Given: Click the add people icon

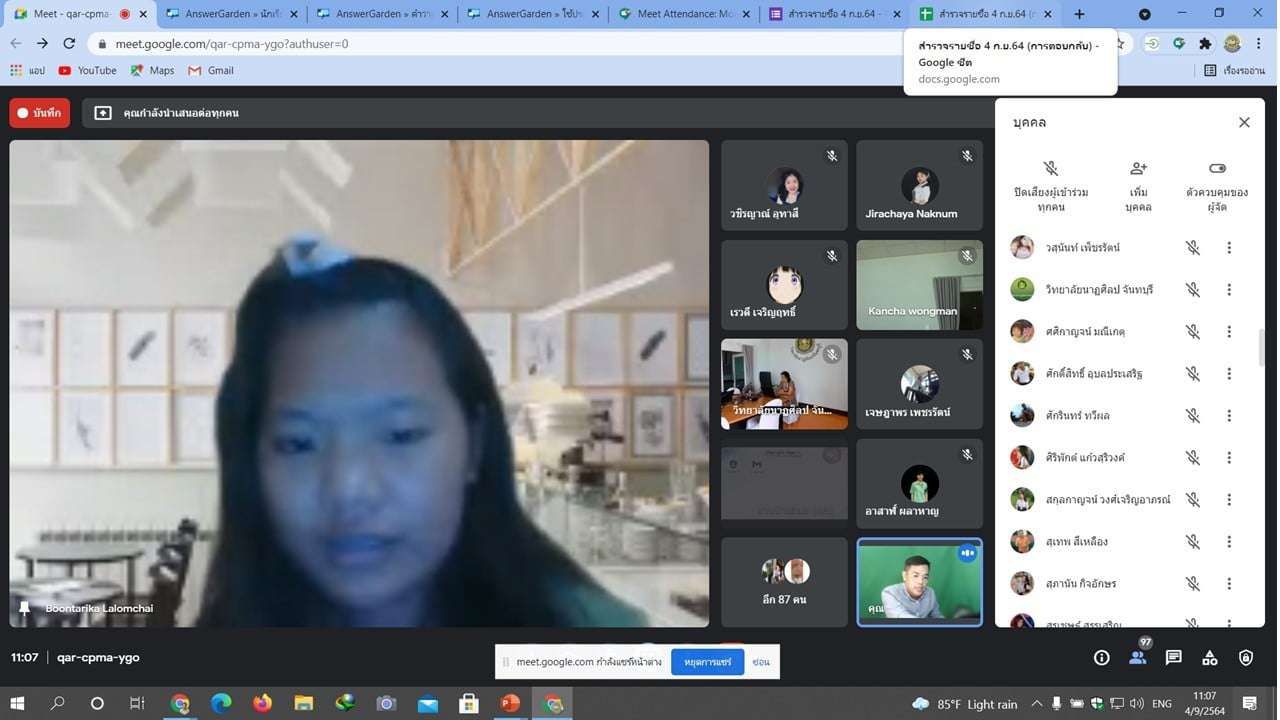Looking at the screenshot, I should coord(1138,169).
